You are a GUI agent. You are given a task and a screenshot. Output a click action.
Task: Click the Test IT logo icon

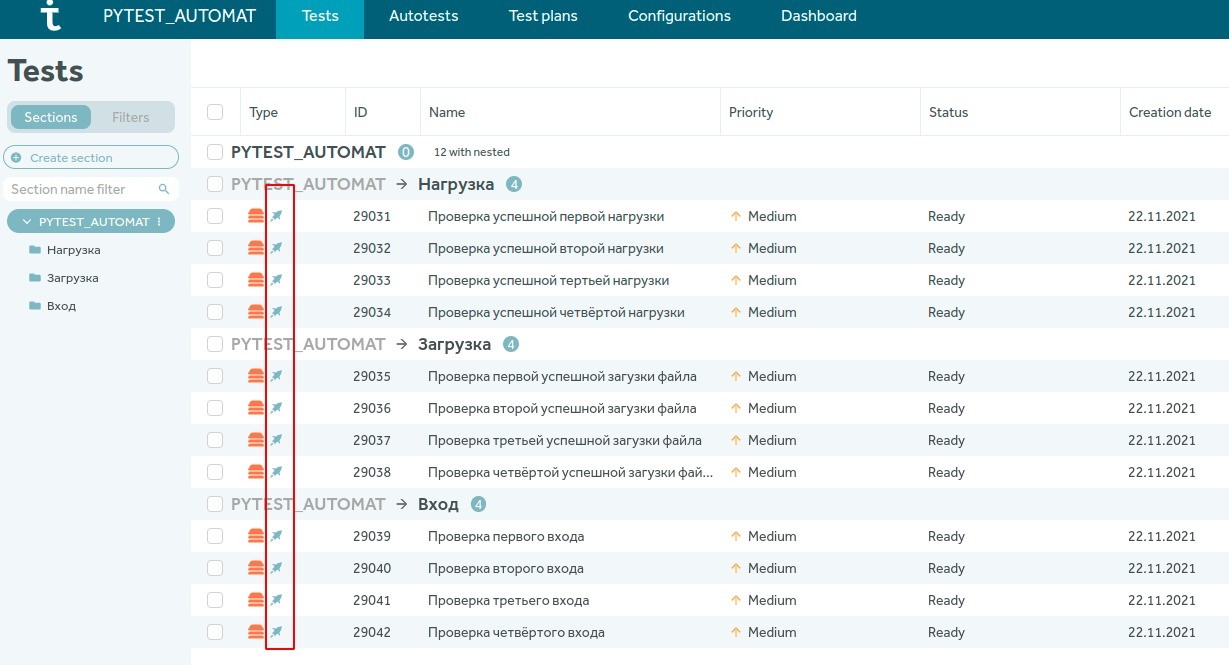pyautogui.click(x=49, y=15)
